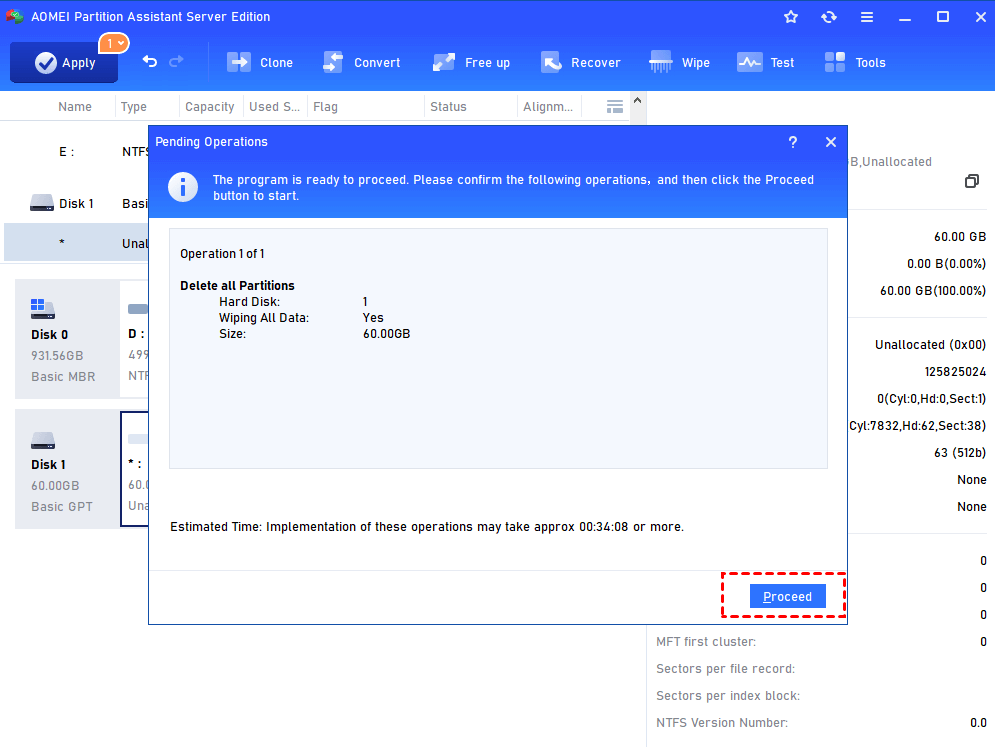The image size is (995, 747).
Task: Click the 'Delete all Partitions' operation text
Action: click(237, 286)
